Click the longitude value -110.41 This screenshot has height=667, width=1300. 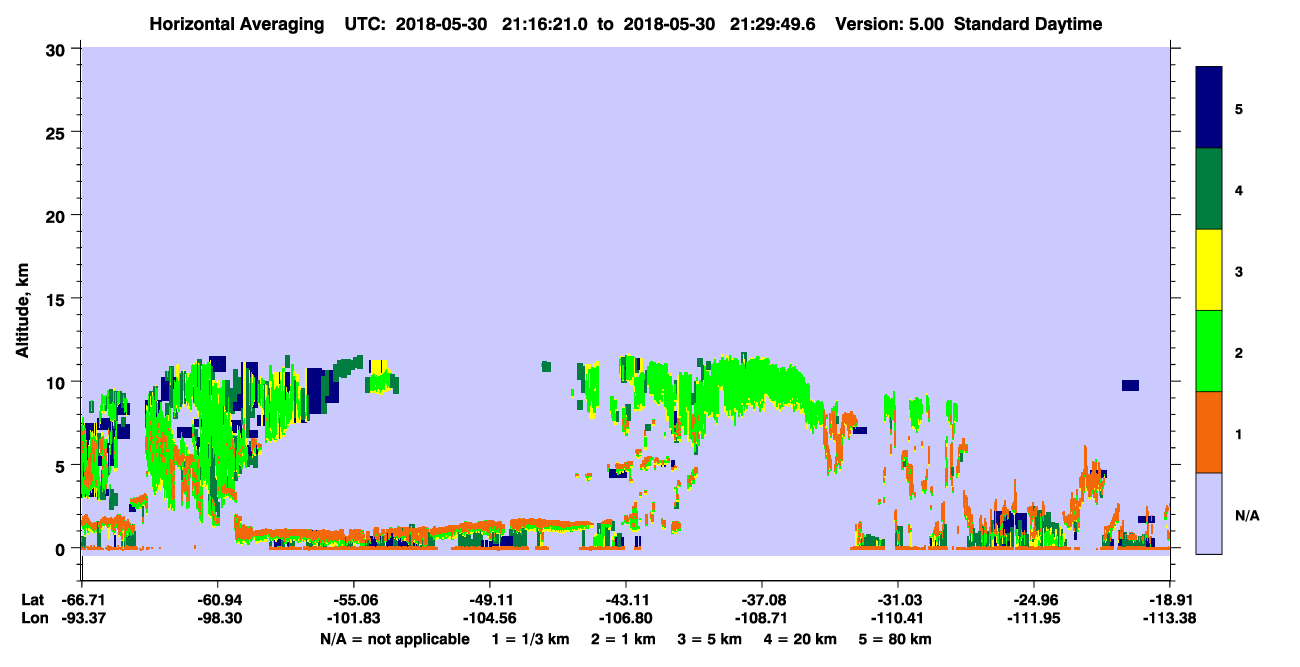coord(898,618)
